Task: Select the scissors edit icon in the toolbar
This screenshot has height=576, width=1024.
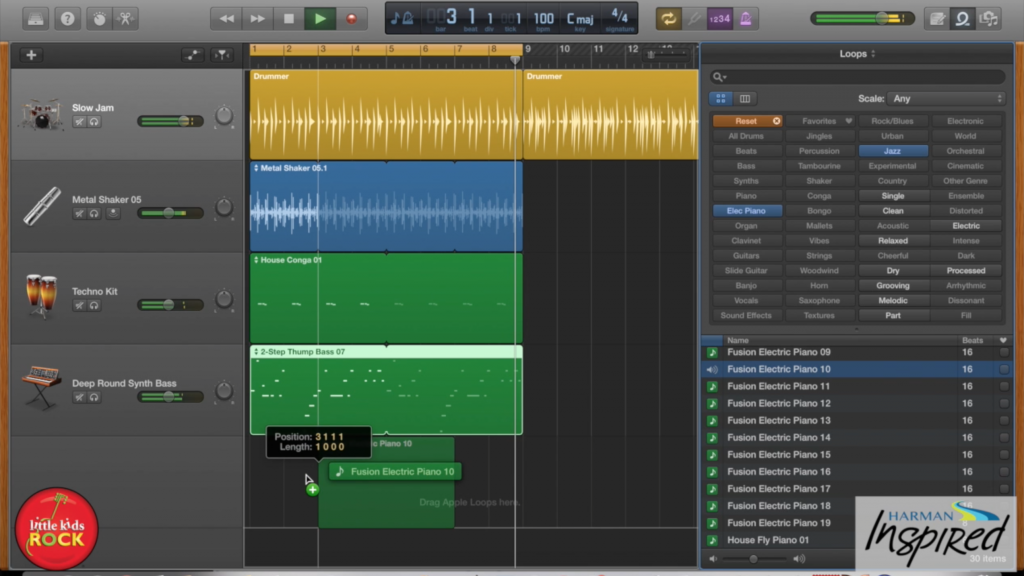Action: point(126,18)
